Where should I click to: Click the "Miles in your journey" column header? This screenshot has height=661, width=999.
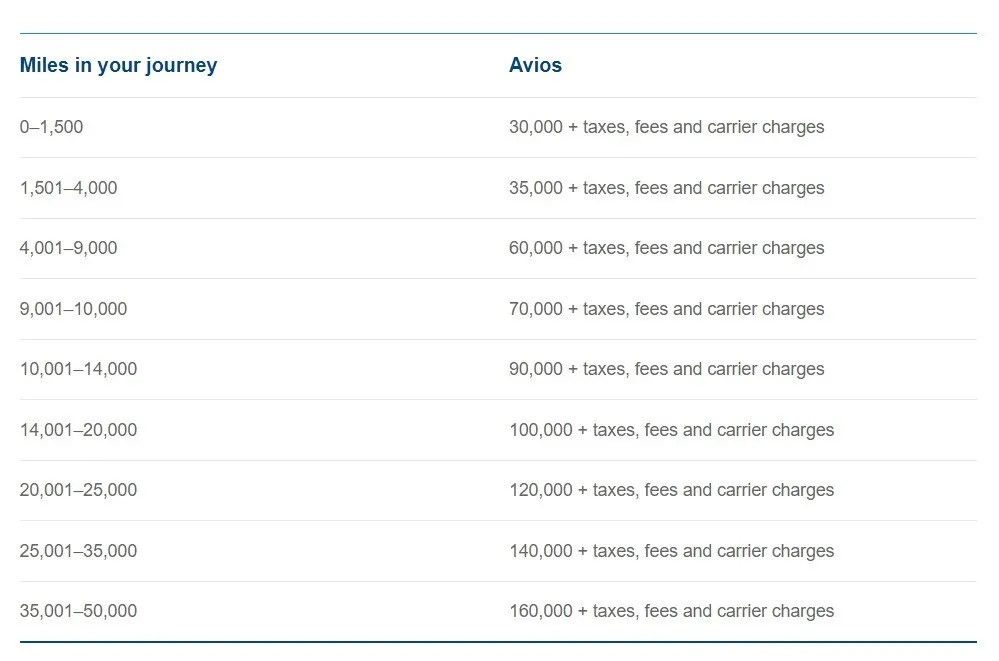click(118, 66)
